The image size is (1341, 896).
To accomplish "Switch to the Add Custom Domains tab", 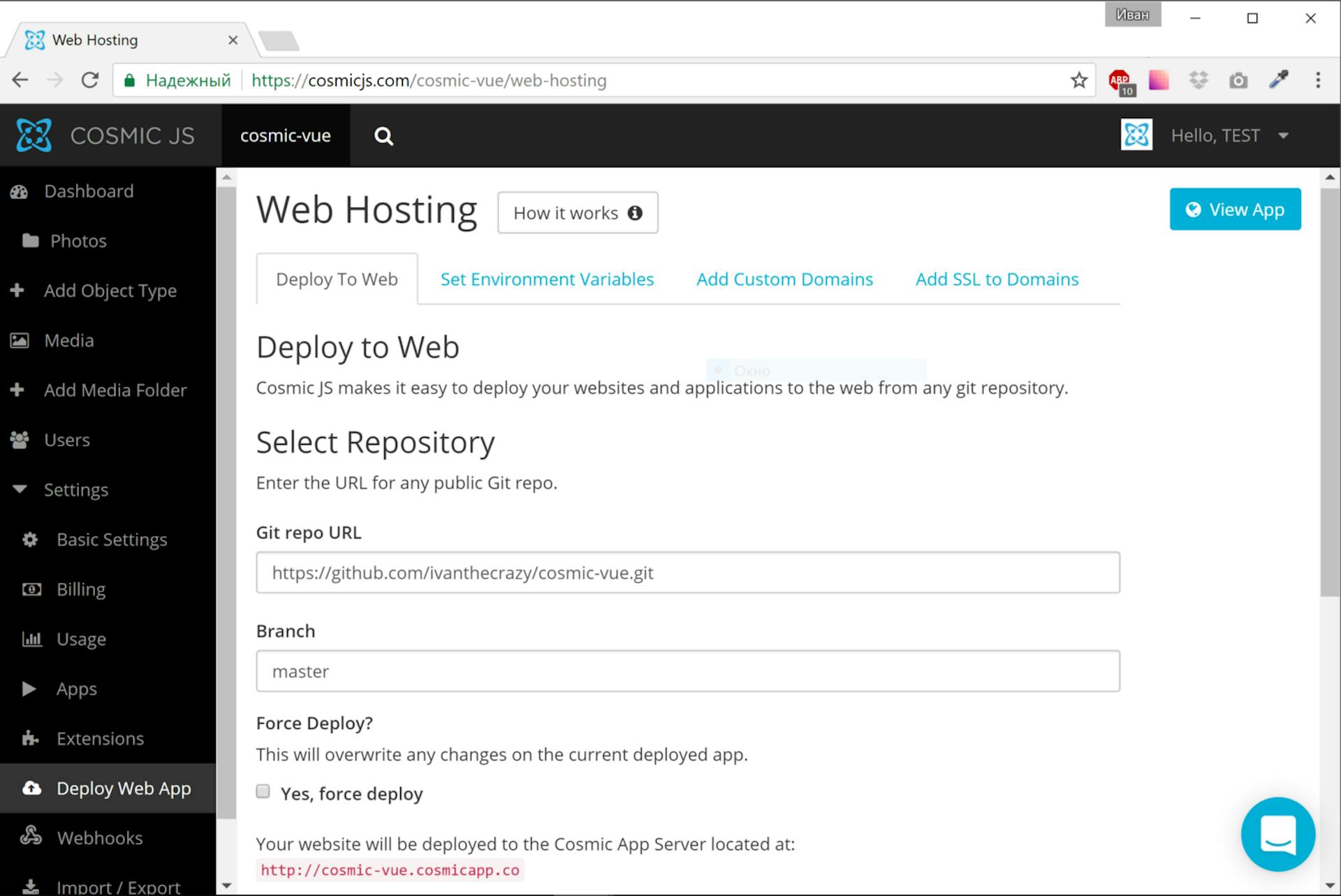I will [784, 279].
